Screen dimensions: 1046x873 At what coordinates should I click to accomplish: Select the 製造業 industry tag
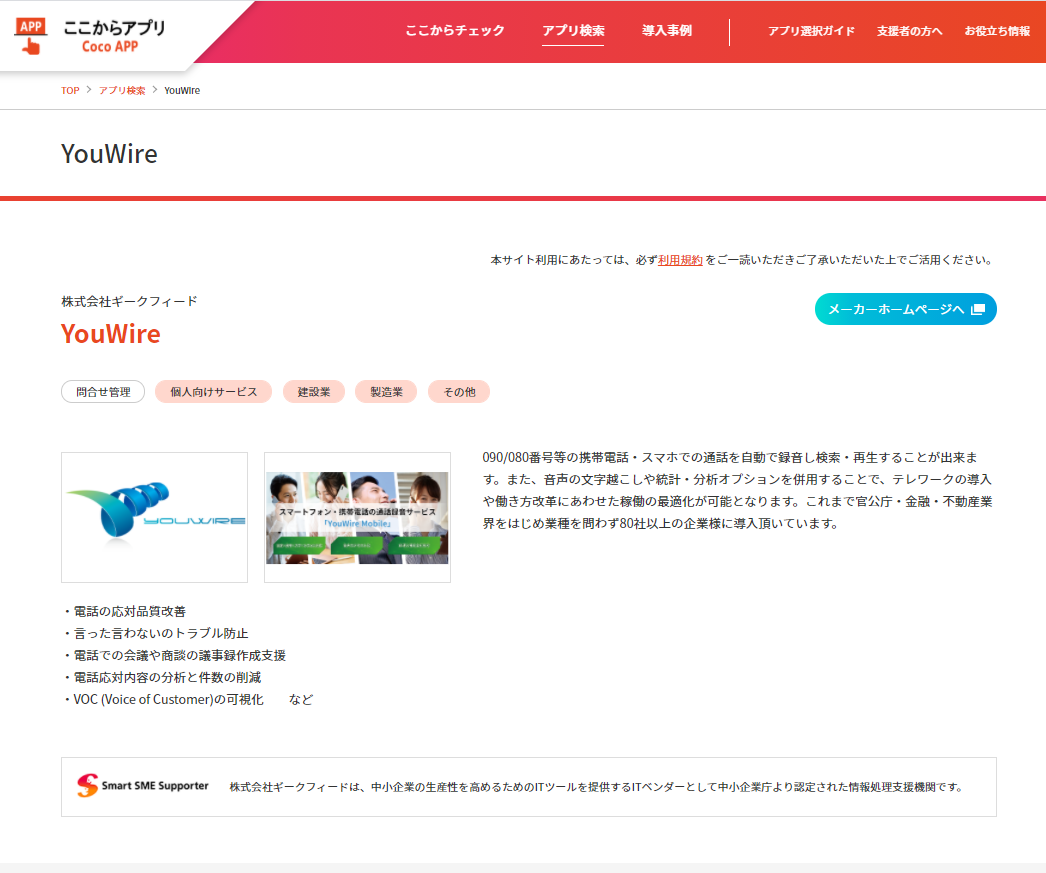386,391
